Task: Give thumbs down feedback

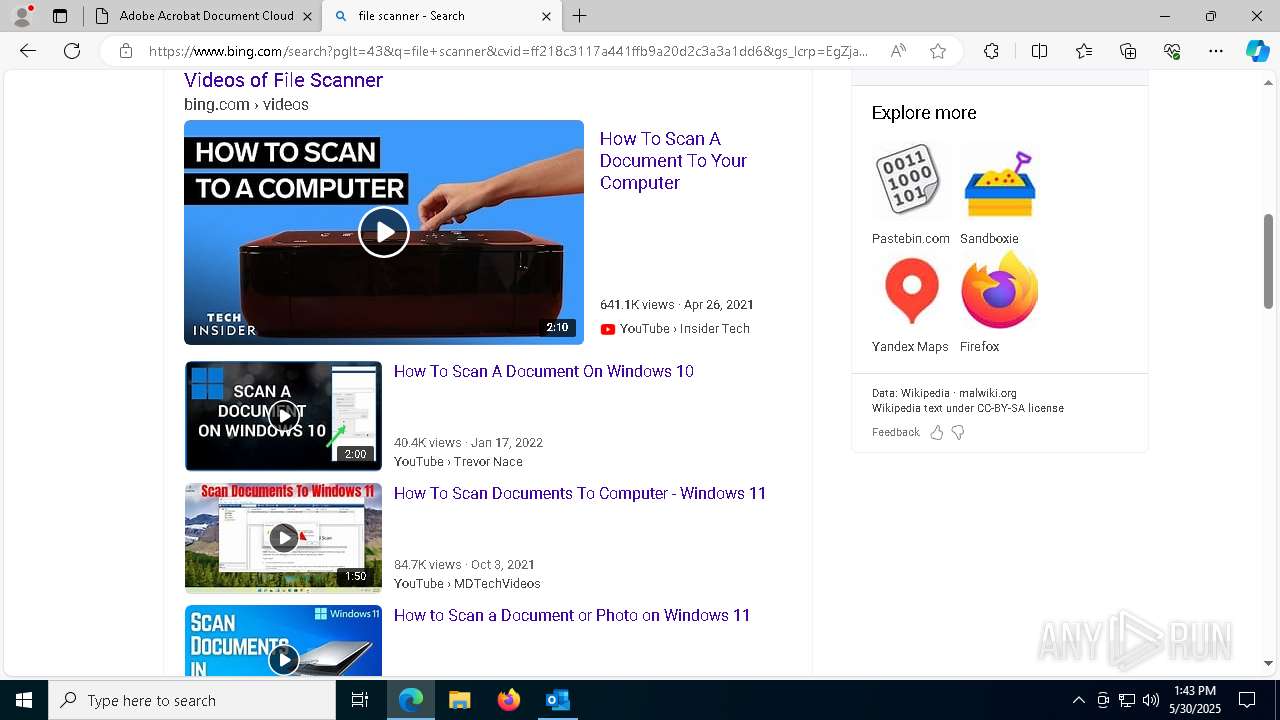Action: (x=958, y=432)
